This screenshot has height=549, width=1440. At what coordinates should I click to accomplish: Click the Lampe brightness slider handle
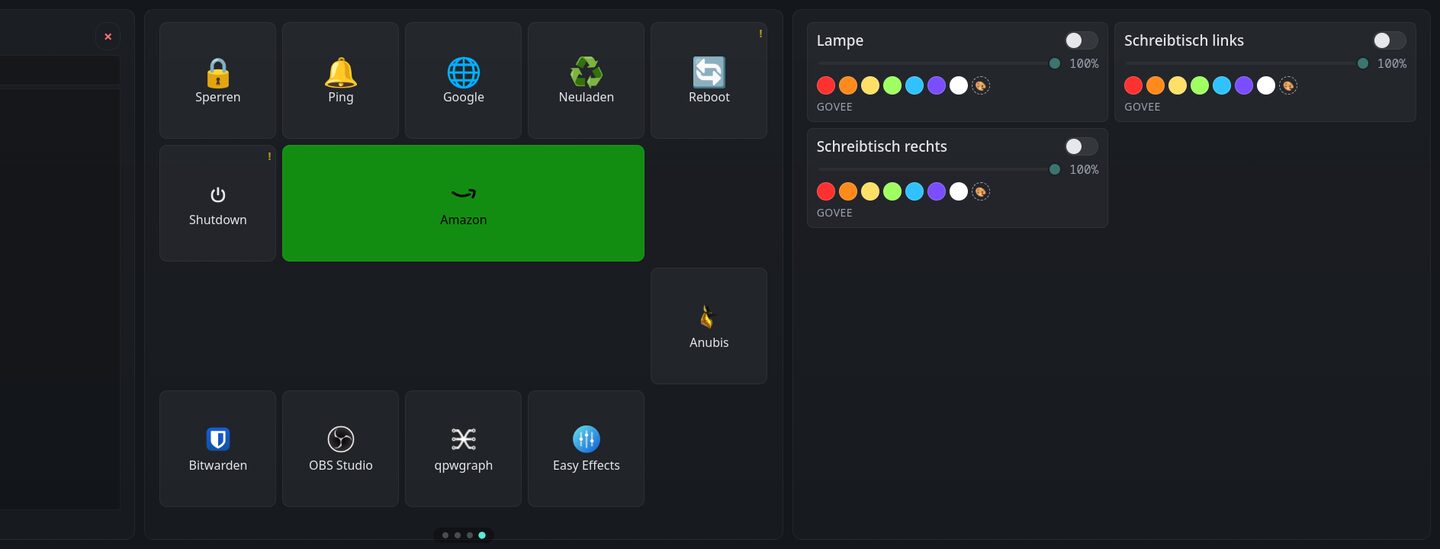click(x=1054, y=63)
